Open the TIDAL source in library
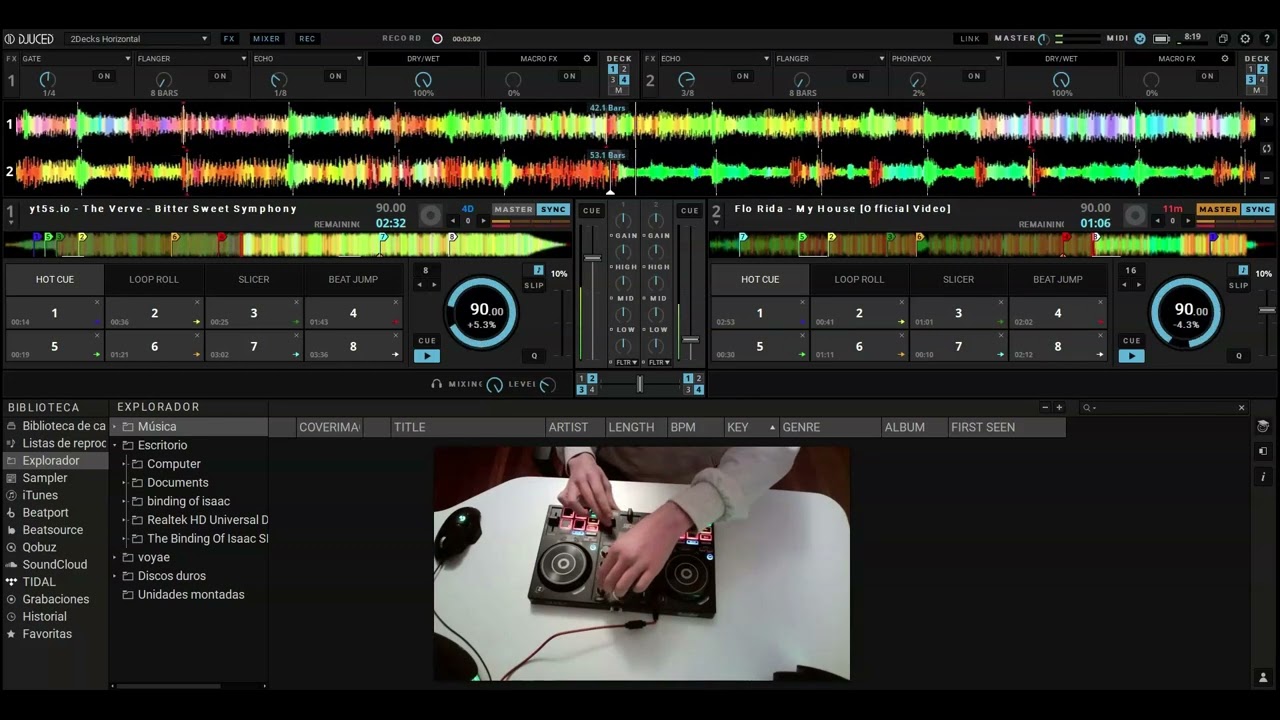Viewport: 1280px width, 720px height. point(38,582)
